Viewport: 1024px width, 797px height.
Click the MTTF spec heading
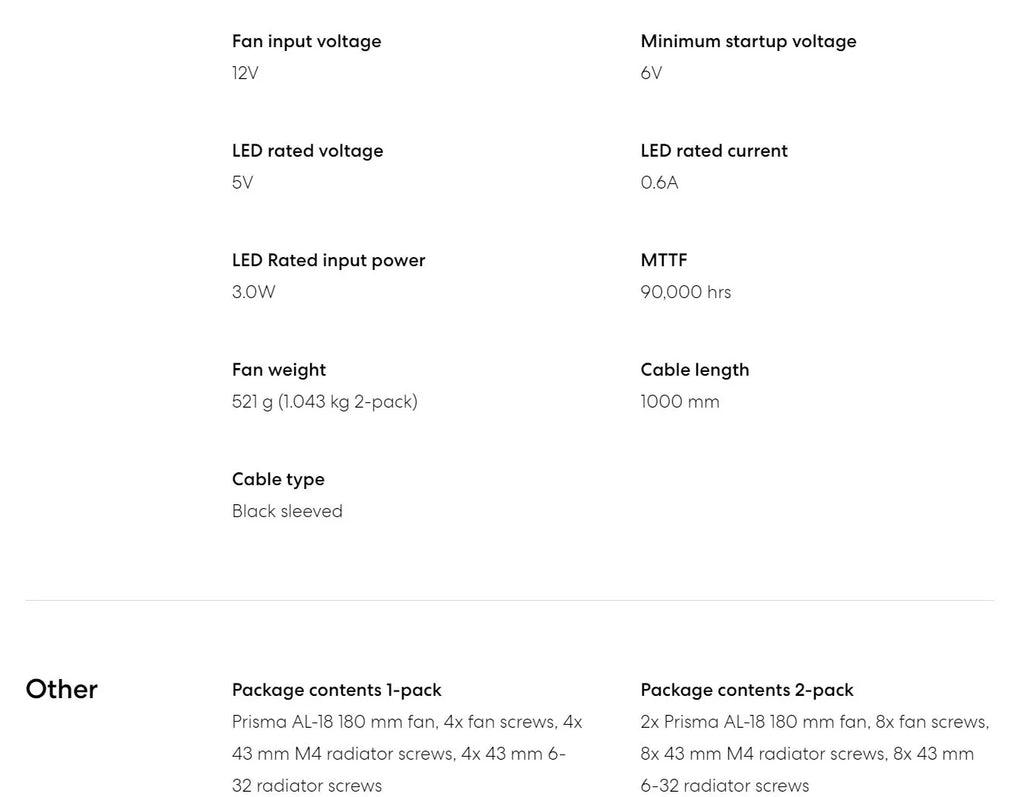664,260
